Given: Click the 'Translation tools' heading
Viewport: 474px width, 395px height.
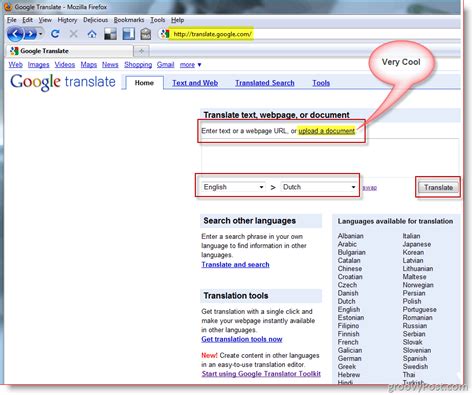Looking at the screenshot, I should point(236,296).
